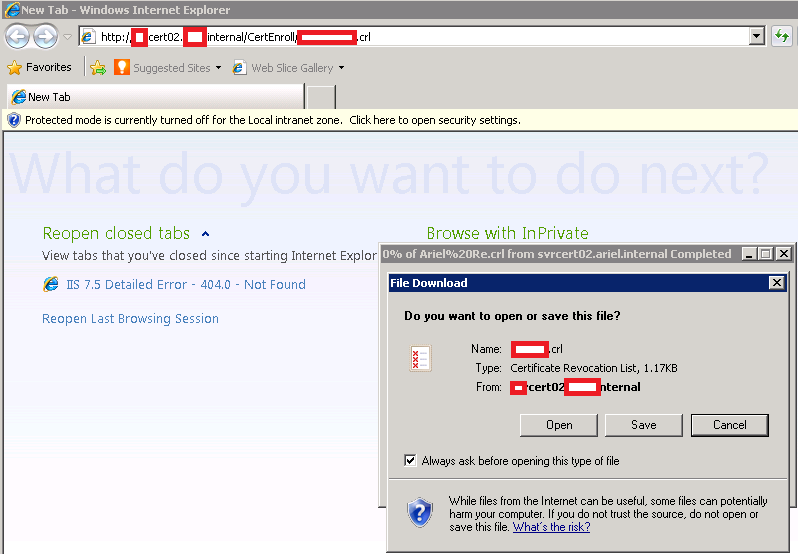The width and height of the screenshot is (798, 554).
Task: Click the Suggested Sites orange icon
Action: click(122, 67)
